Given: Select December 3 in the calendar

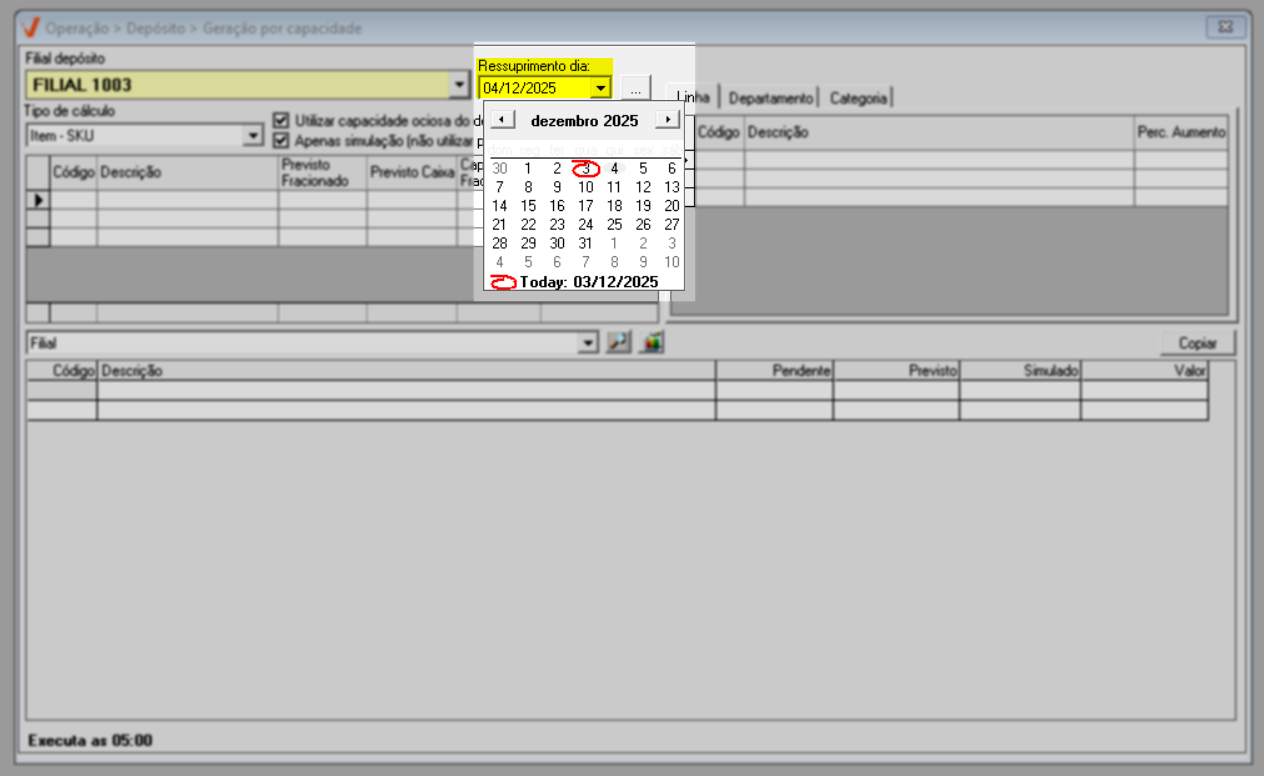Looking at the screenshot, I should pos(586,169).
